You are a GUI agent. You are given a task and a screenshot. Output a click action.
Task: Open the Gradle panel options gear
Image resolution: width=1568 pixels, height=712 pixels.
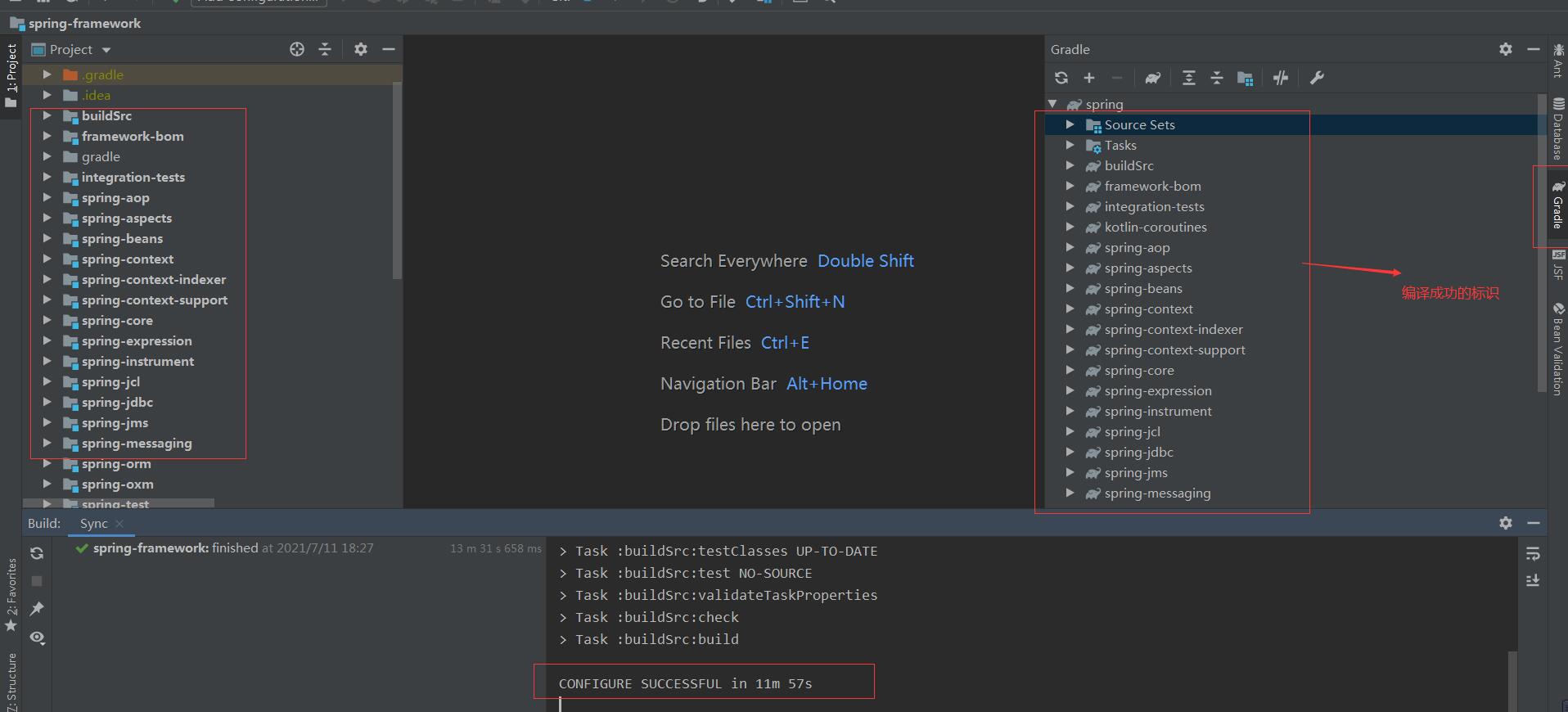click(x=1506, y=49)
